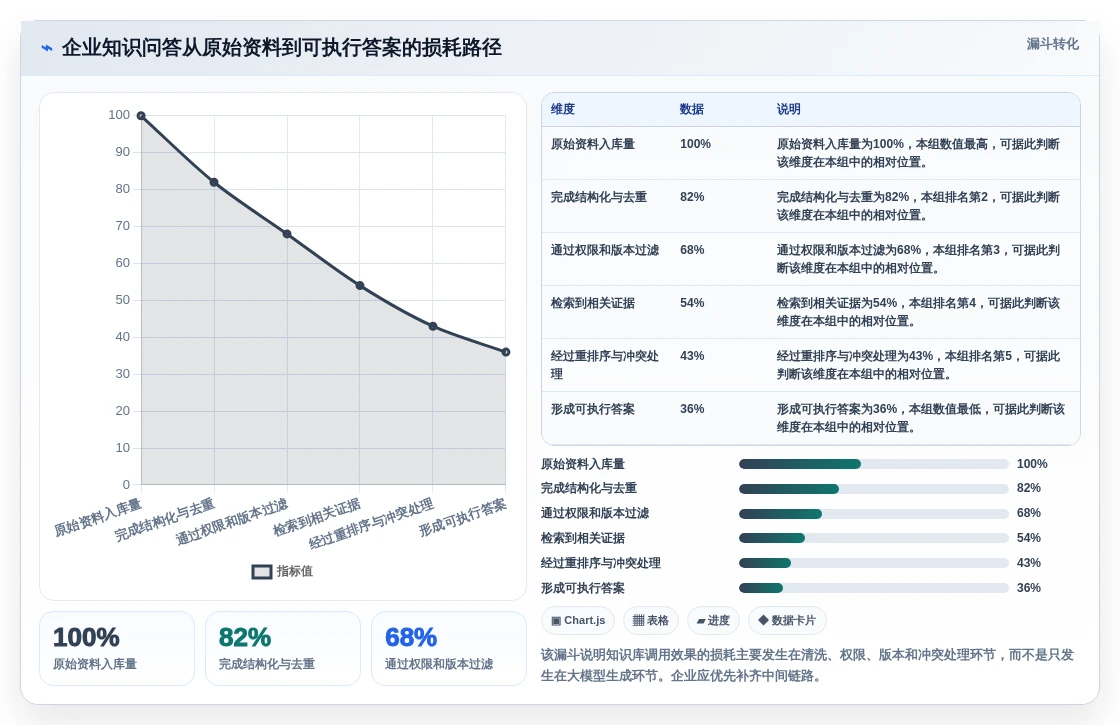Screen dimensions: 1120x725
Task: Click the 54% data point on the chart line
Action: click(x=360, y=286)
